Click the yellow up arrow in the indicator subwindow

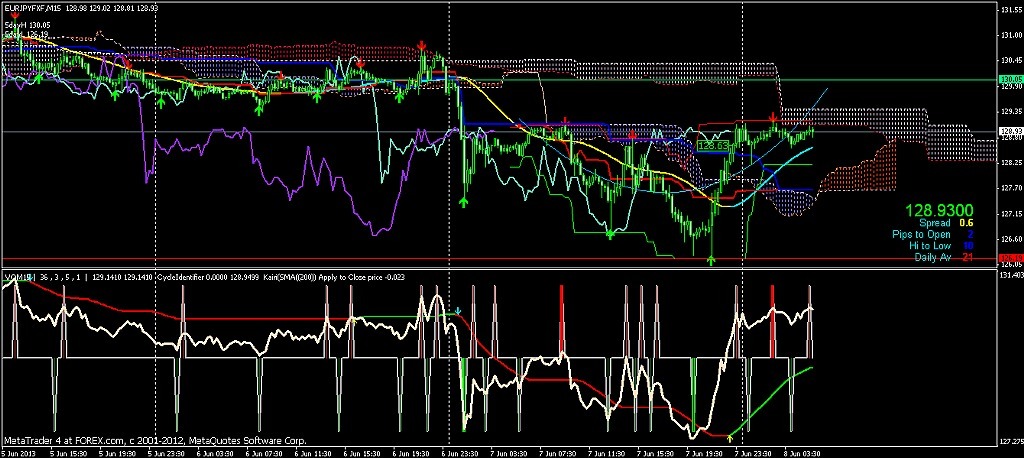729,437
